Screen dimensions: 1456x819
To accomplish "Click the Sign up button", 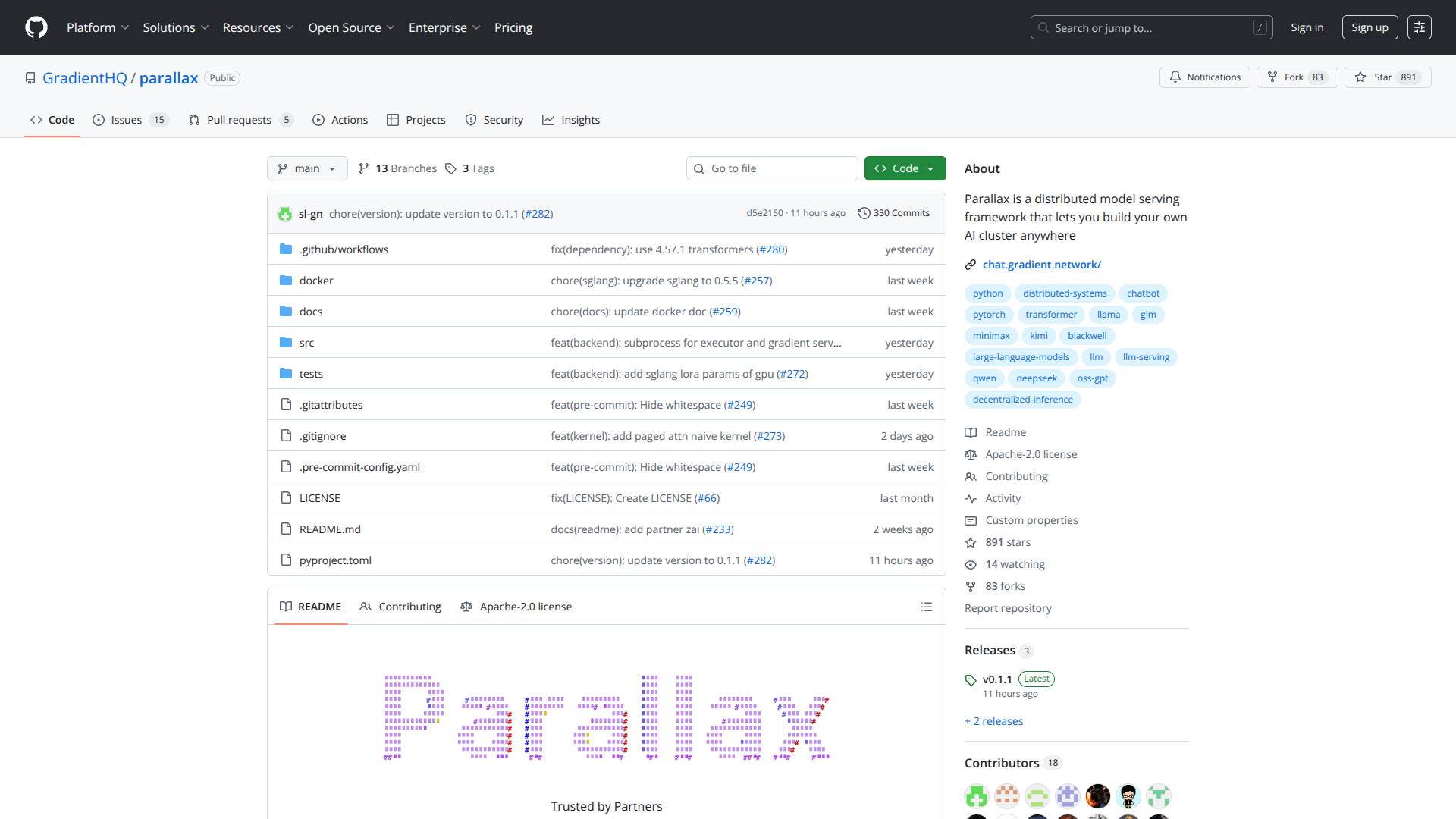I will 1370,27.
